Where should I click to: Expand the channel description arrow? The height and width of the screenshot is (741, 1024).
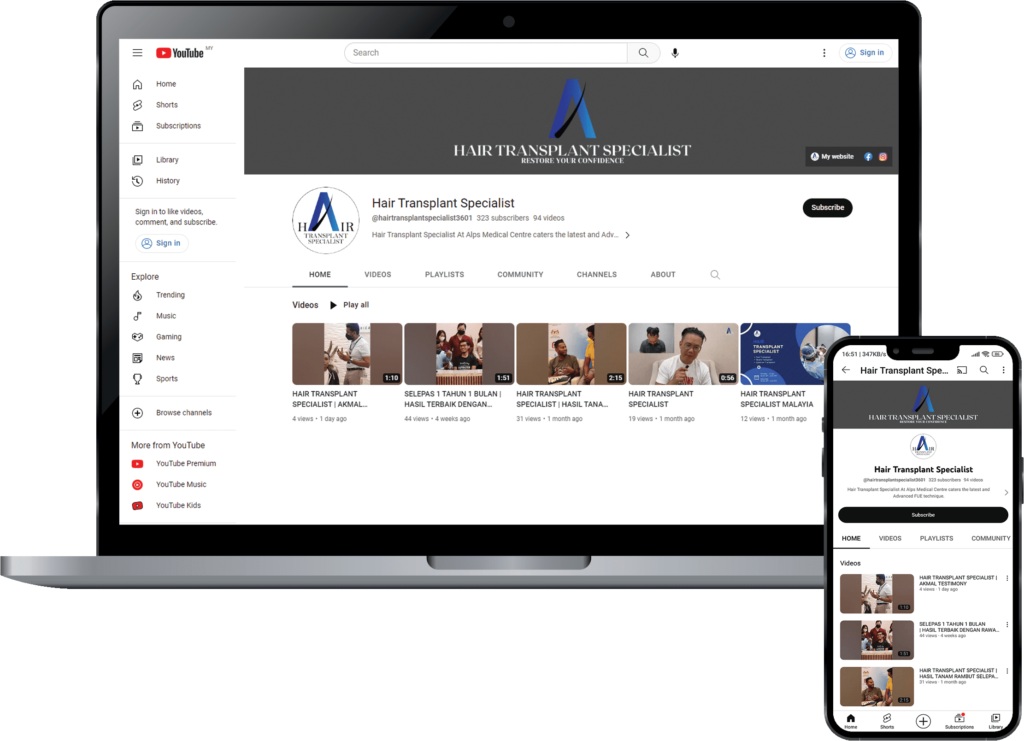point(627,235)
